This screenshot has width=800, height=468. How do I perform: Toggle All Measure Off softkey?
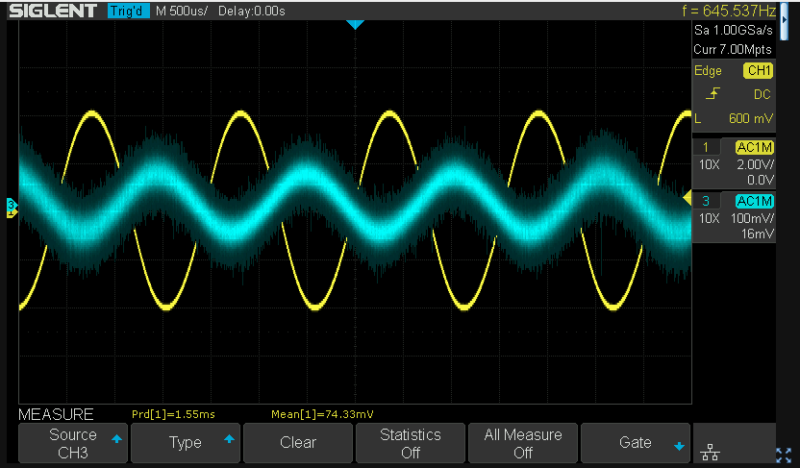click(522, 443)
